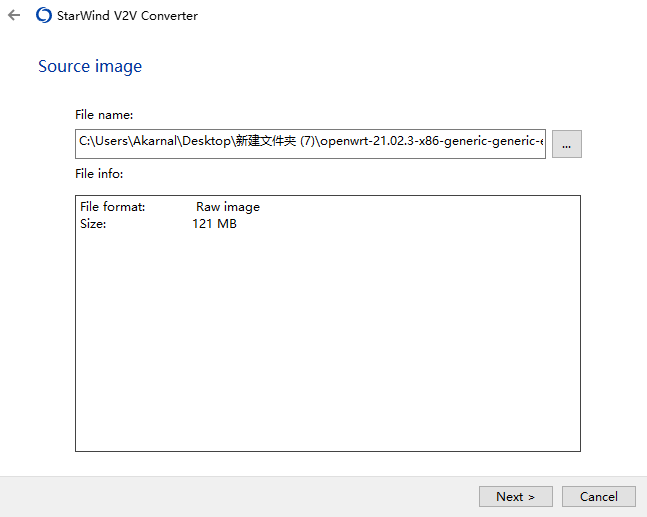Open file browser with the ... button

click(567, 144)
